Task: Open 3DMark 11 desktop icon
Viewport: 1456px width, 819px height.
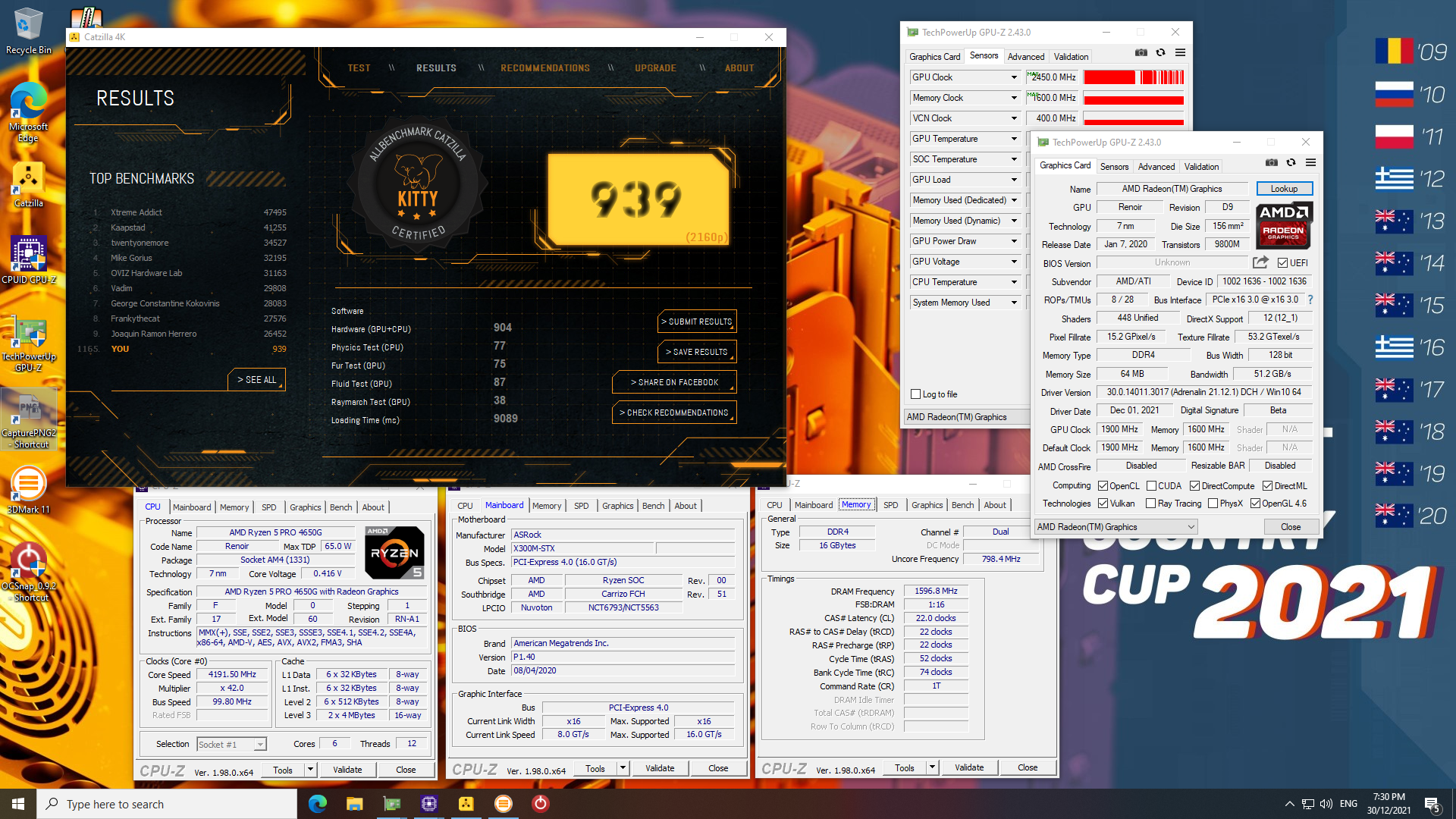Action: pyautogui.click(x=28, y=490)
